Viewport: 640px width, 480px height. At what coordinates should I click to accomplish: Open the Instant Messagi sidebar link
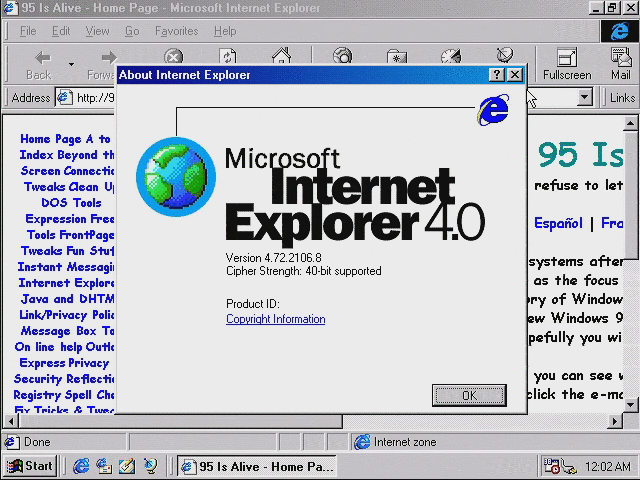[x=66, y=267]
